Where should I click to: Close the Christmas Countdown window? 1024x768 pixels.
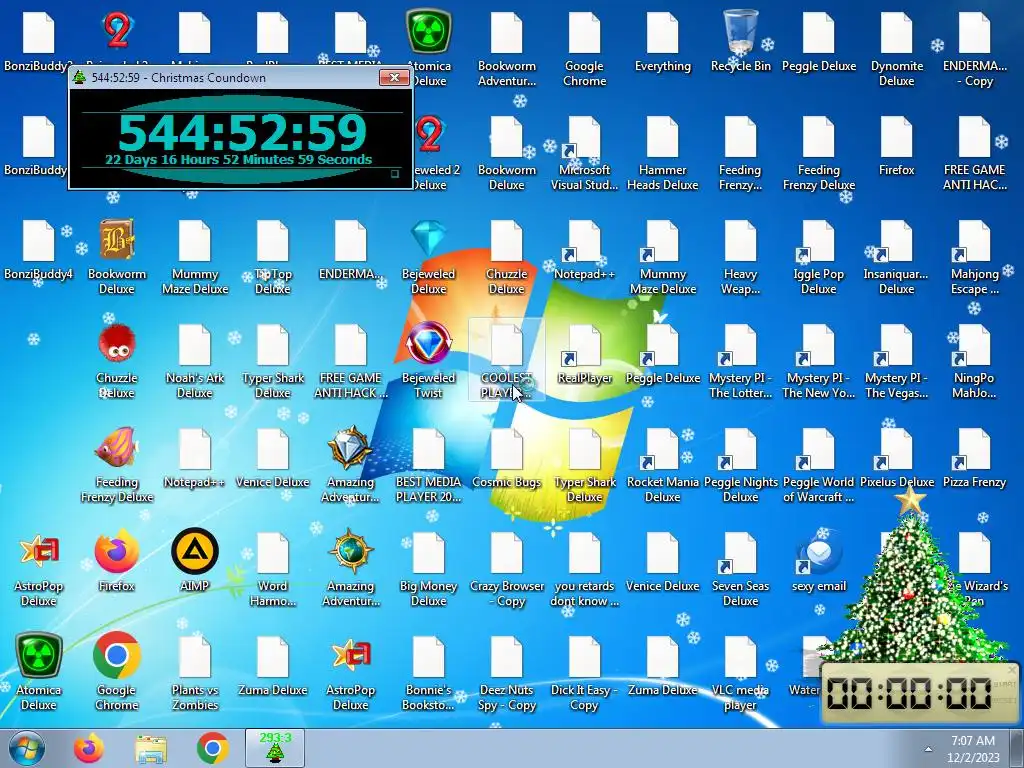click(x=394, y=78)
